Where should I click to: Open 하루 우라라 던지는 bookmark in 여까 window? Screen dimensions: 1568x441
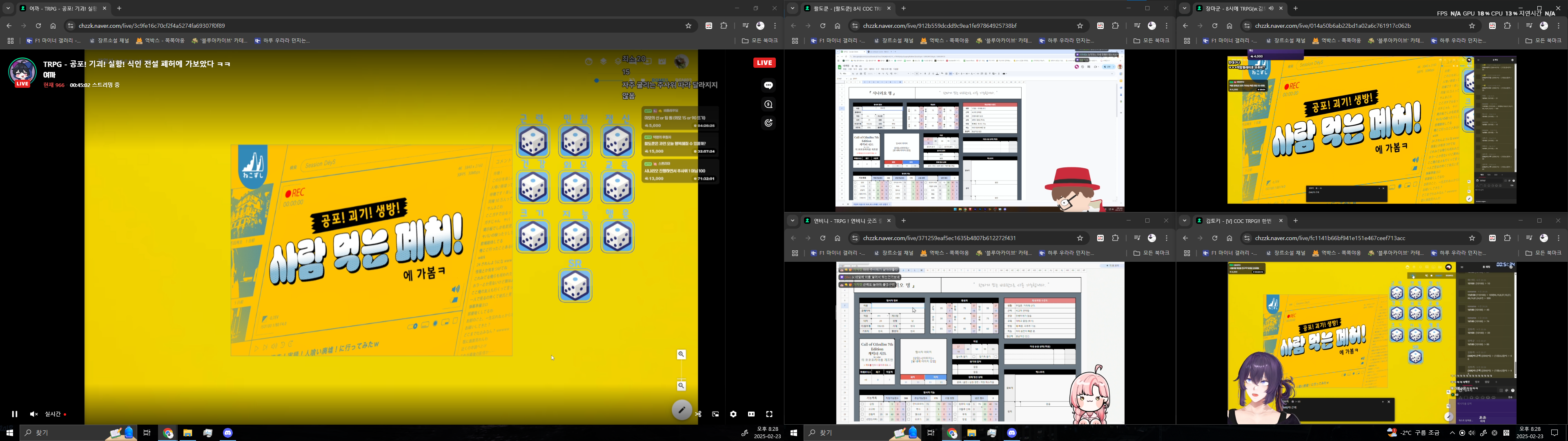(283, 41)
